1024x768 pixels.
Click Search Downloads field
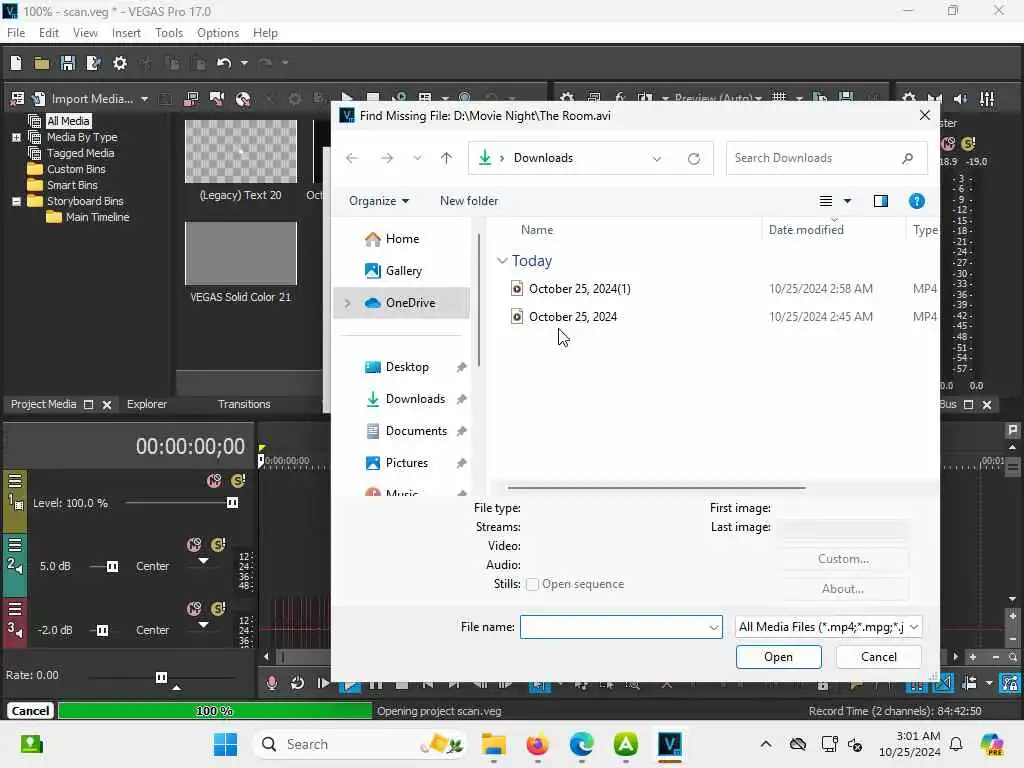pyautogui.click(x=827, y=158)
